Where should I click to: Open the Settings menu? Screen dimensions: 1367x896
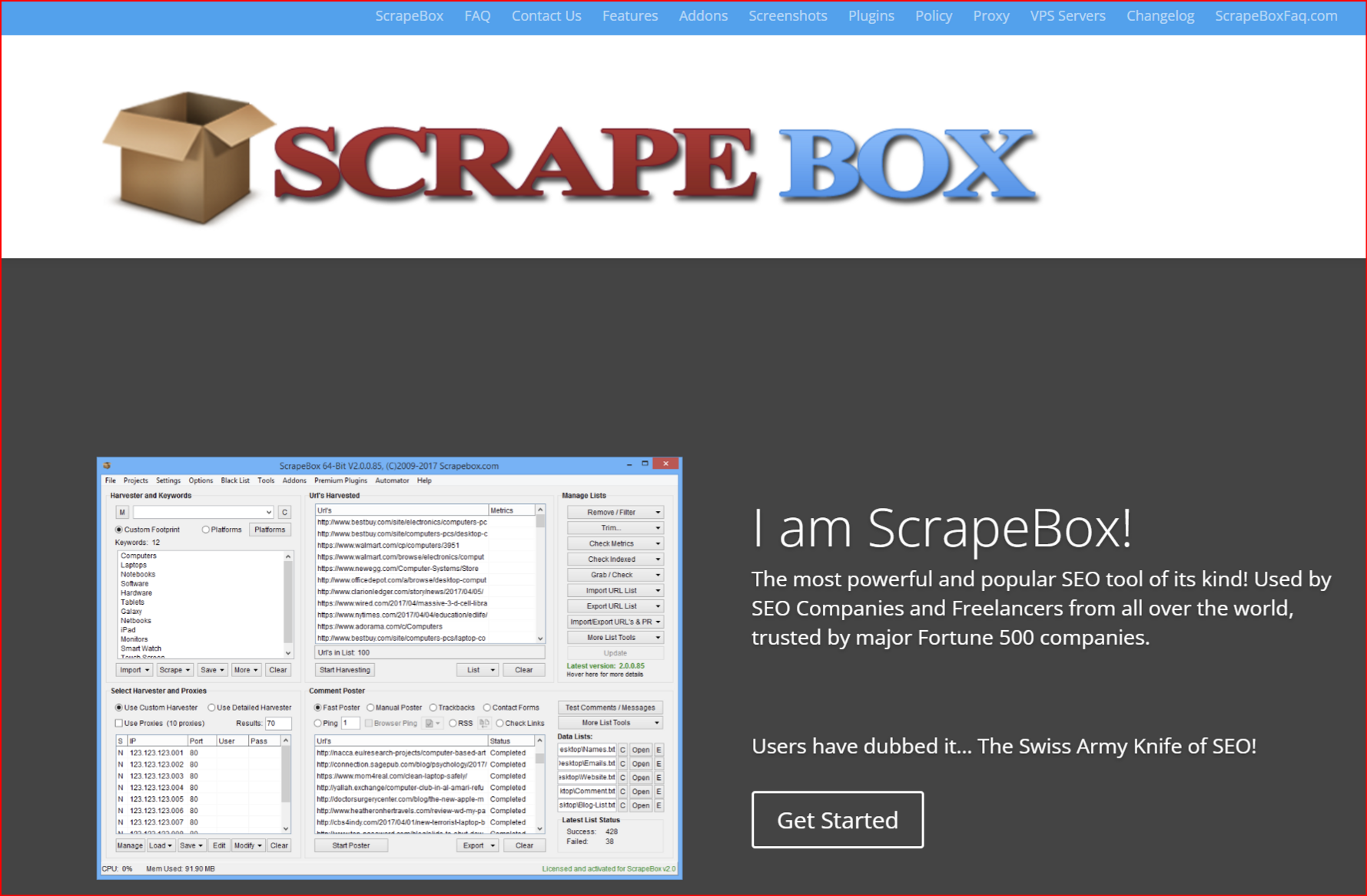[x=168, y=480]
